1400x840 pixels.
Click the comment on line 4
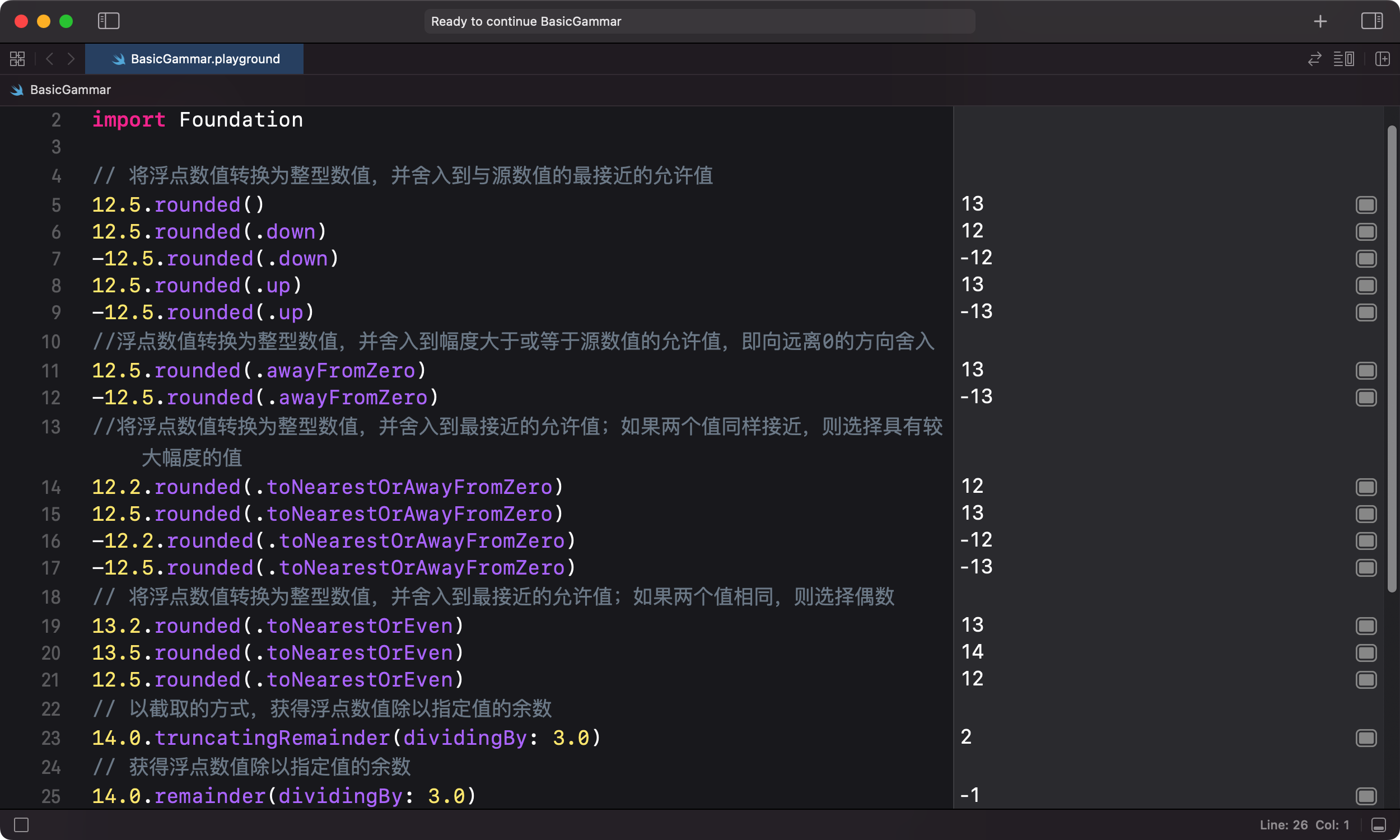402,175
